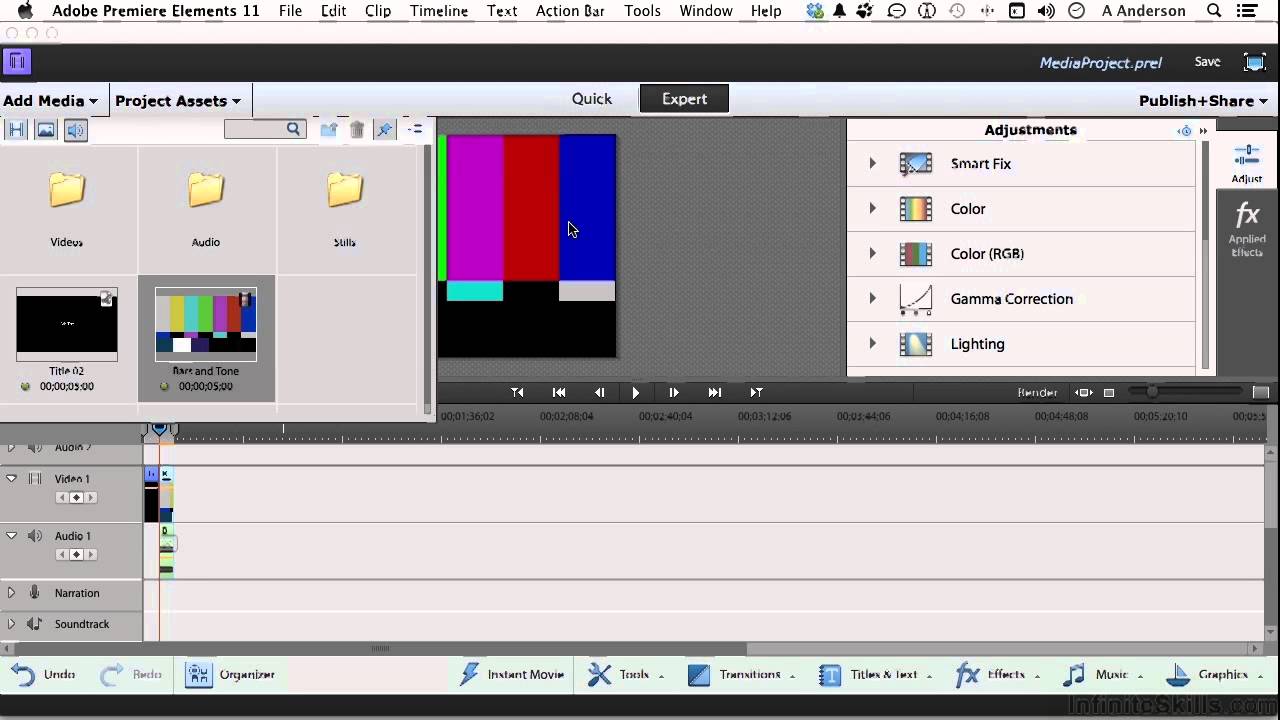Open the Audio folder

tap(206, 189)
